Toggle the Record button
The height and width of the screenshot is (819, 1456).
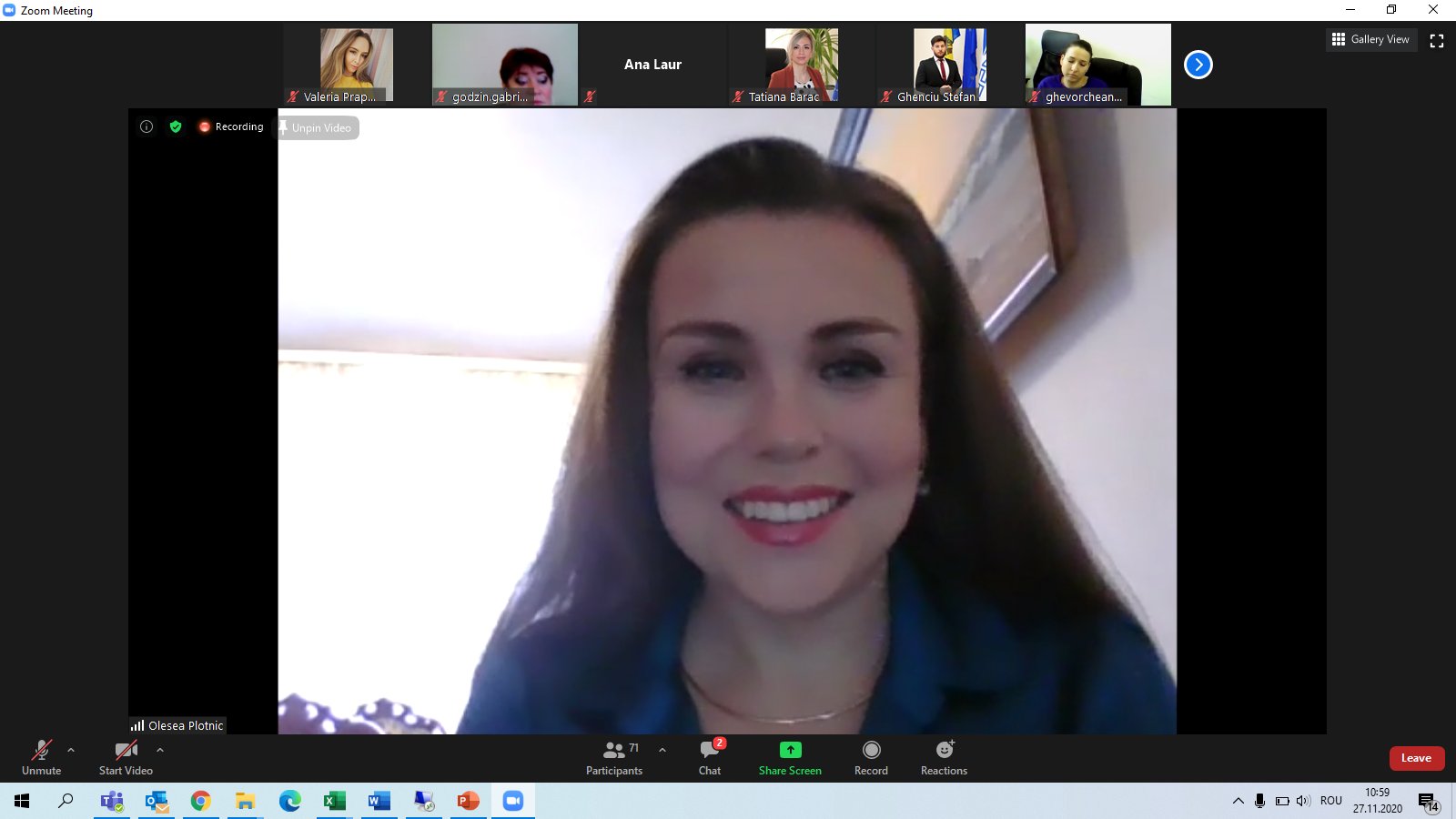click(871, 758)
